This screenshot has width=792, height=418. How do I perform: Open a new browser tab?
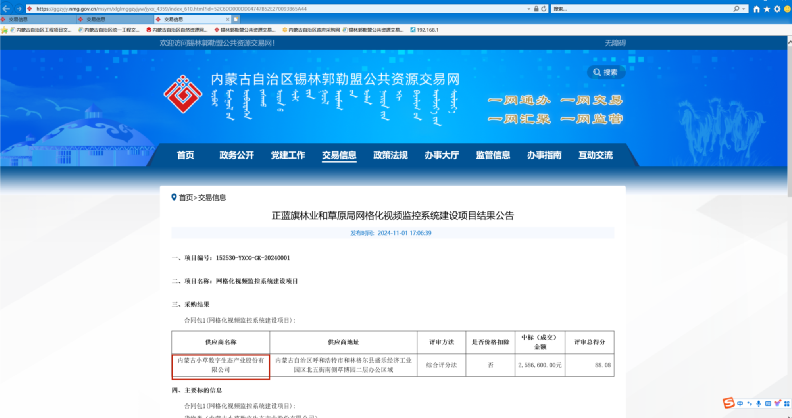[236, 19]
